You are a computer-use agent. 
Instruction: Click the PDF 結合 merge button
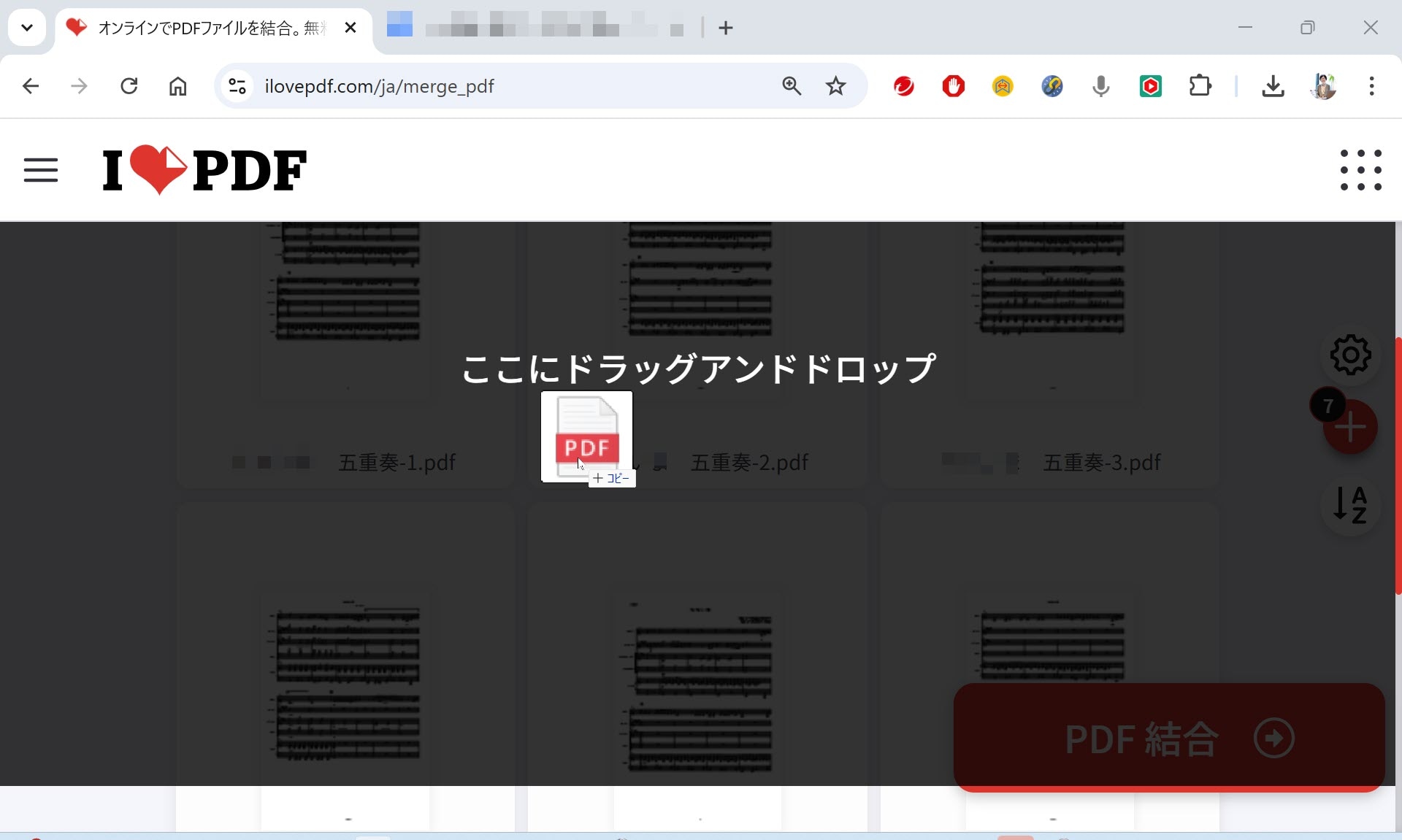[1168, 738]
